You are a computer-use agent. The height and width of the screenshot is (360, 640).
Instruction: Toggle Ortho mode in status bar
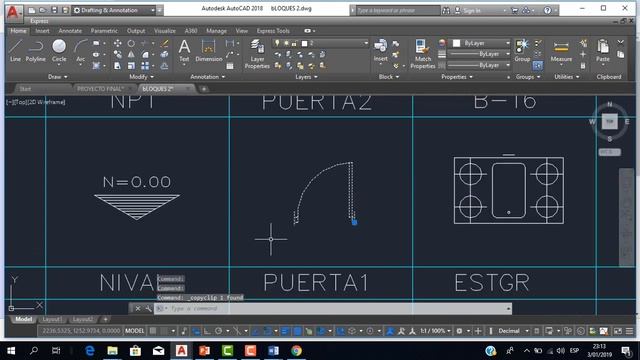tap(207, 331)
